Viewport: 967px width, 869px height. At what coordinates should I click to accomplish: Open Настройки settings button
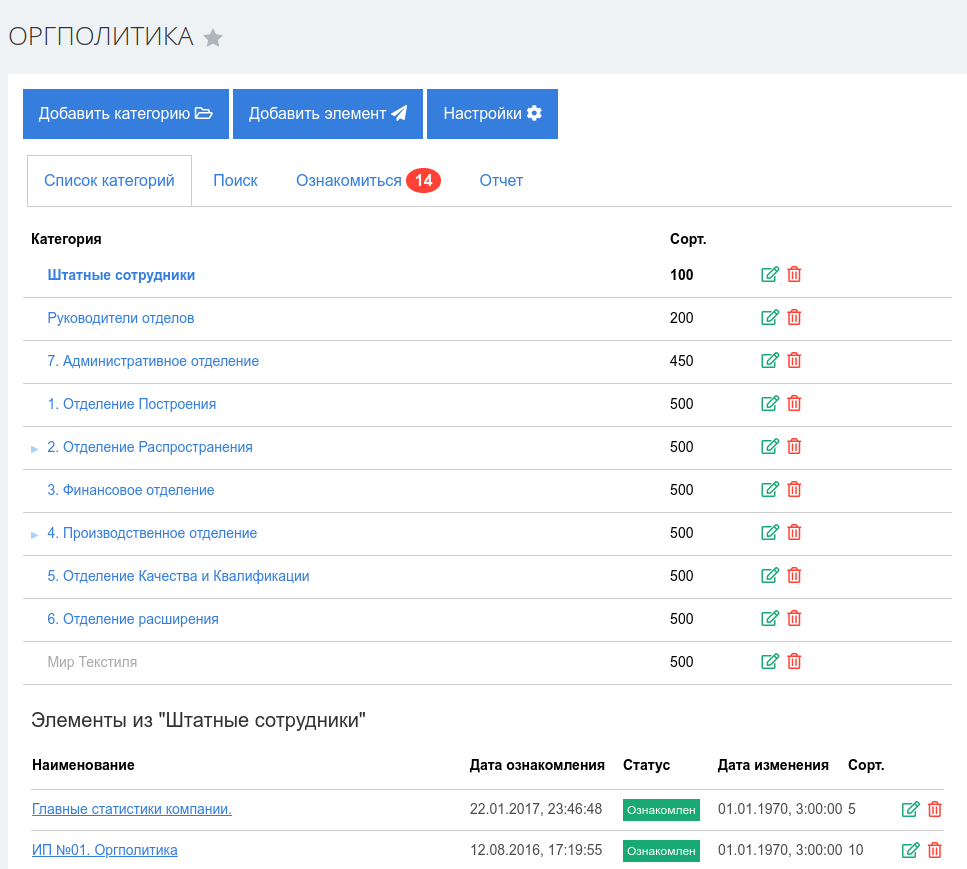point(492,114)
